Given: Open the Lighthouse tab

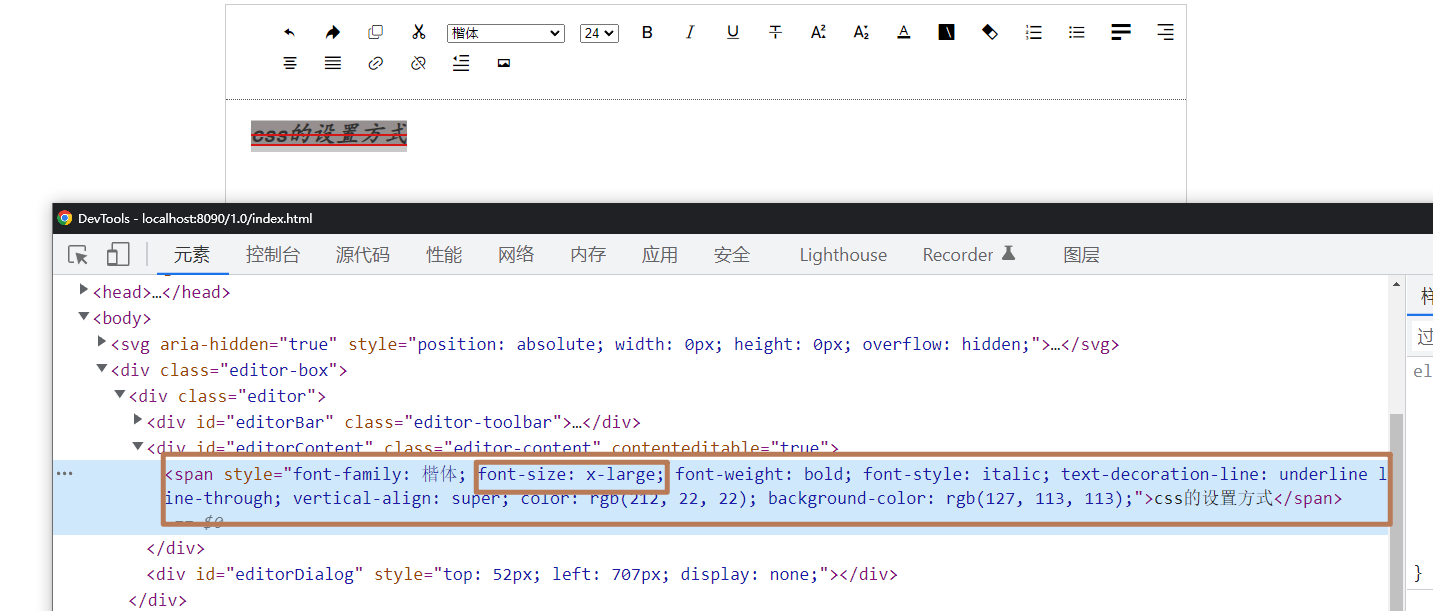Looking at the screenshot, I should (x=843, y=255).
